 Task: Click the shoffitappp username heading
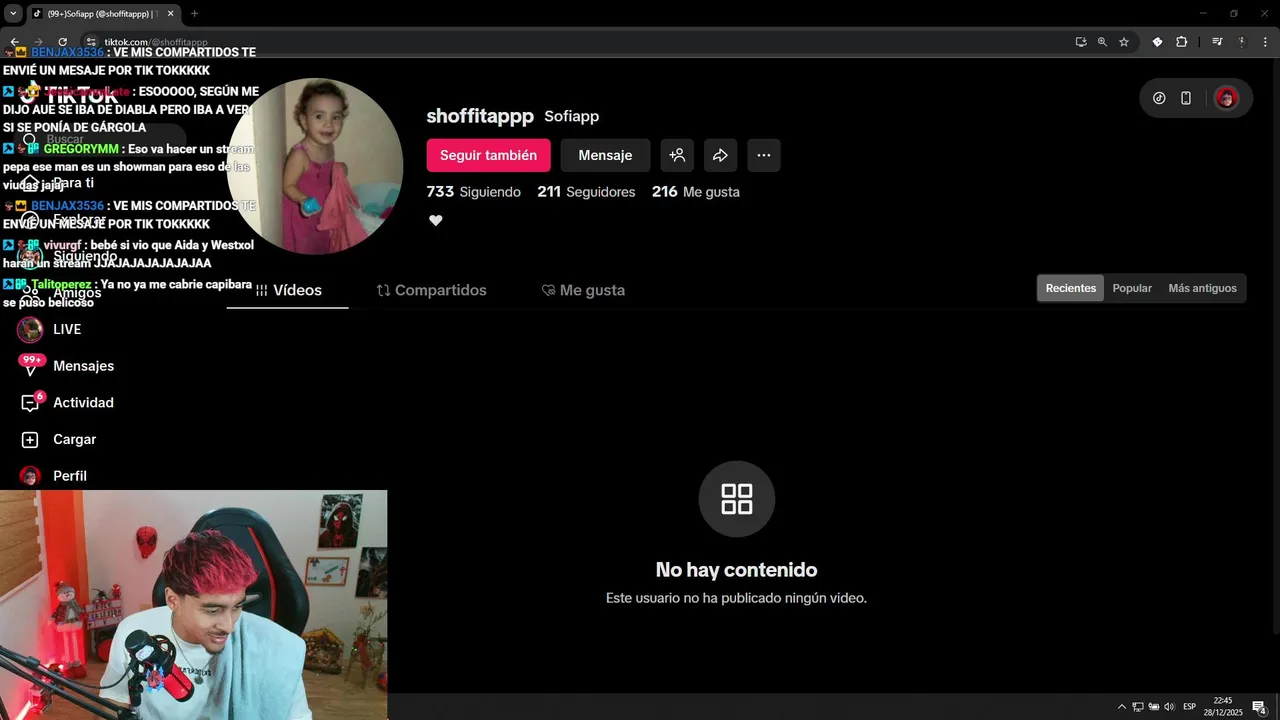(x=480, y=116)
